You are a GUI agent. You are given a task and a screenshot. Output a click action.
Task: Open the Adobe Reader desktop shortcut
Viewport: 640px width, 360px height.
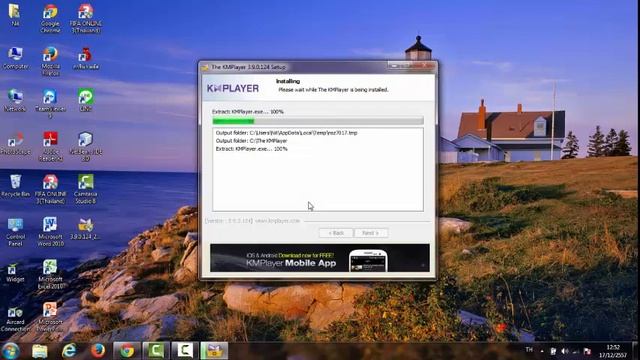click(x=50, y=147)
